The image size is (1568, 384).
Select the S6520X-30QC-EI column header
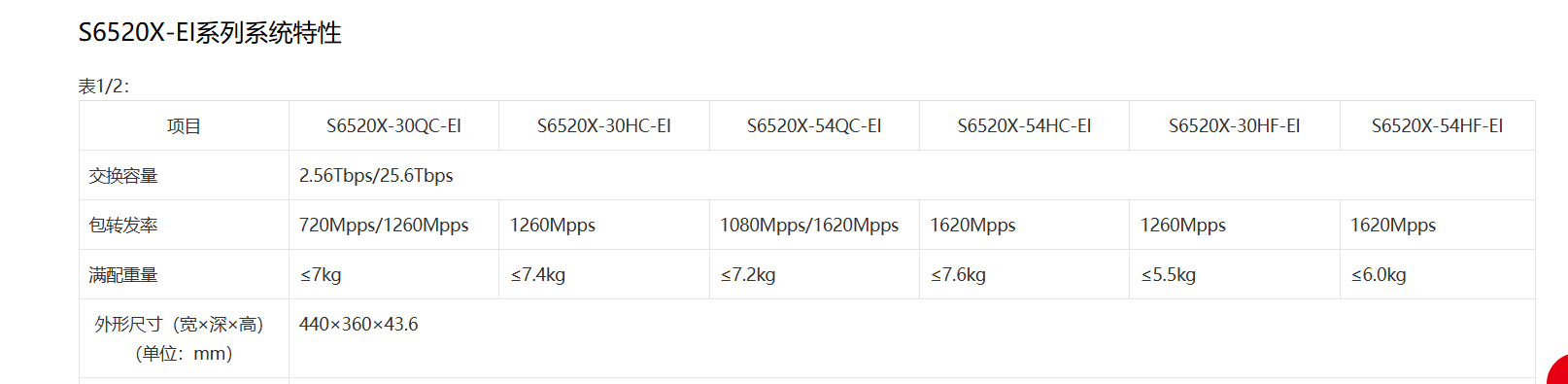click(393, 125)
